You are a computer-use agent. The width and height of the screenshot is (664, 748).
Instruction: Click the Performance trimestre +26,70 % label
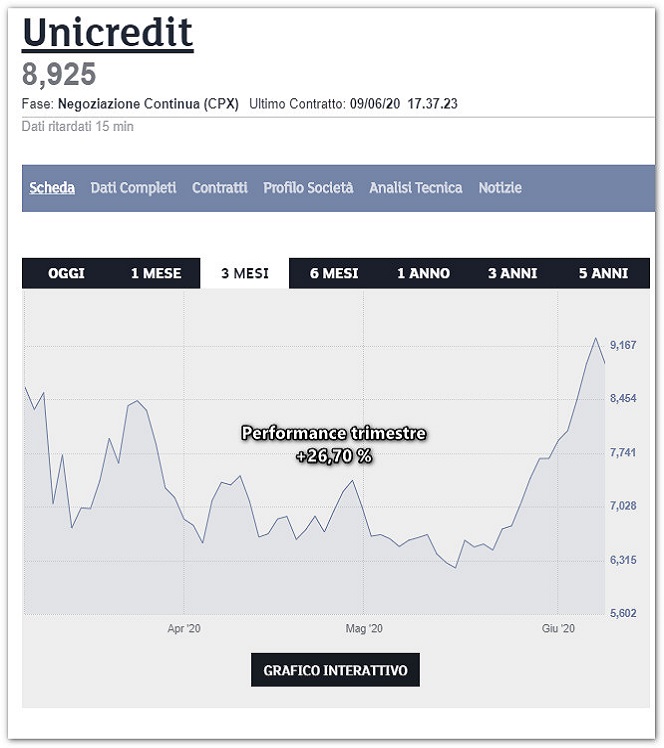334,445
